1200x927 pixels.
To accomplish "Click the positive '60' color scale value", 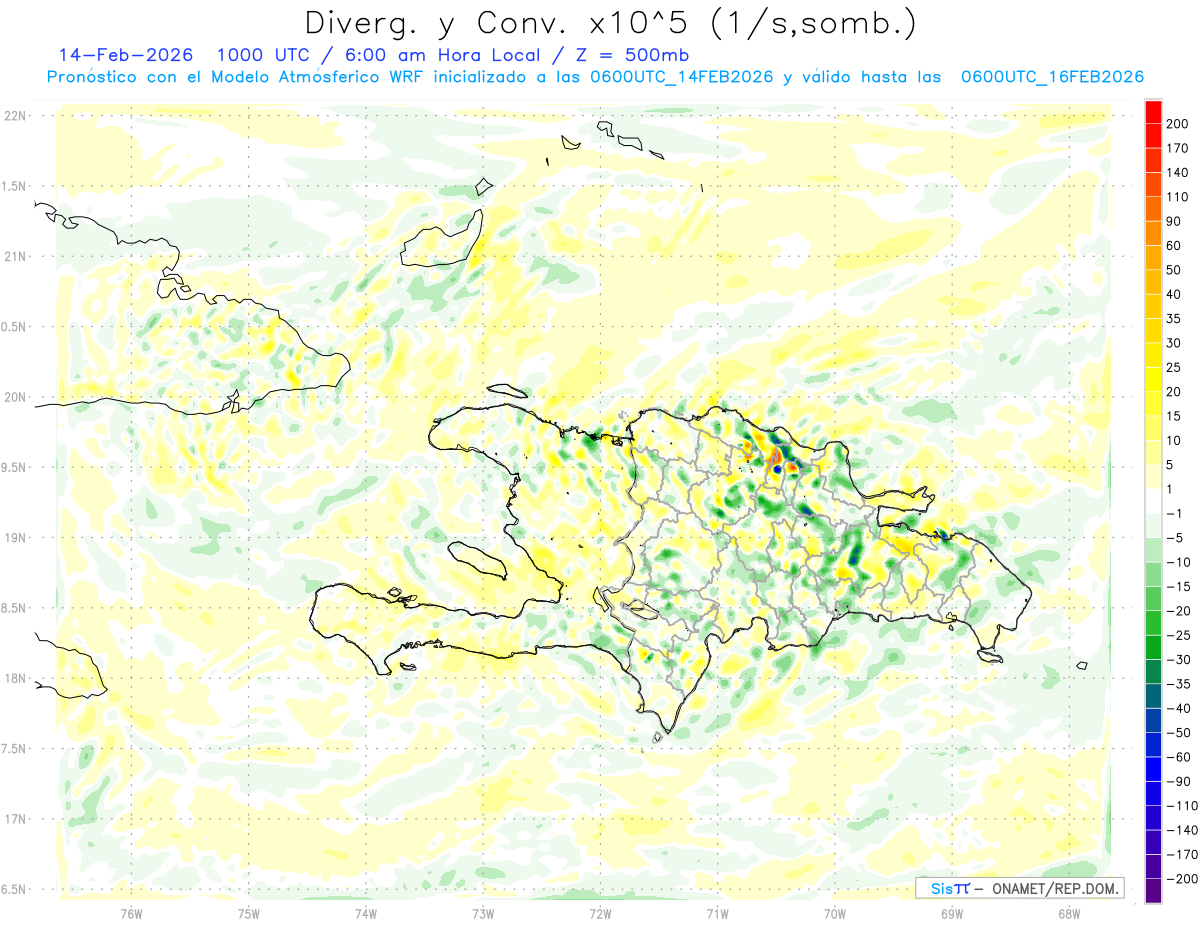I will [x=1175, y=245].
